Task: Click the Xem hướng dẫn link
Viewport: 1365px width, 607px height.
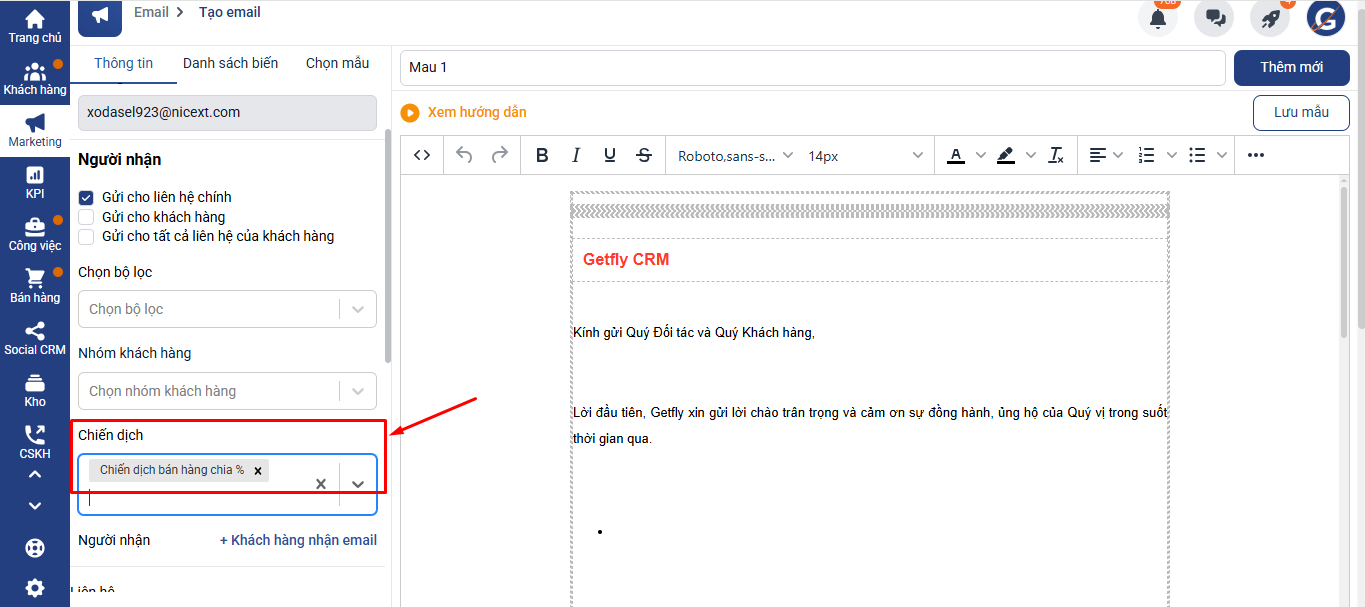Action: coord(476,112)
